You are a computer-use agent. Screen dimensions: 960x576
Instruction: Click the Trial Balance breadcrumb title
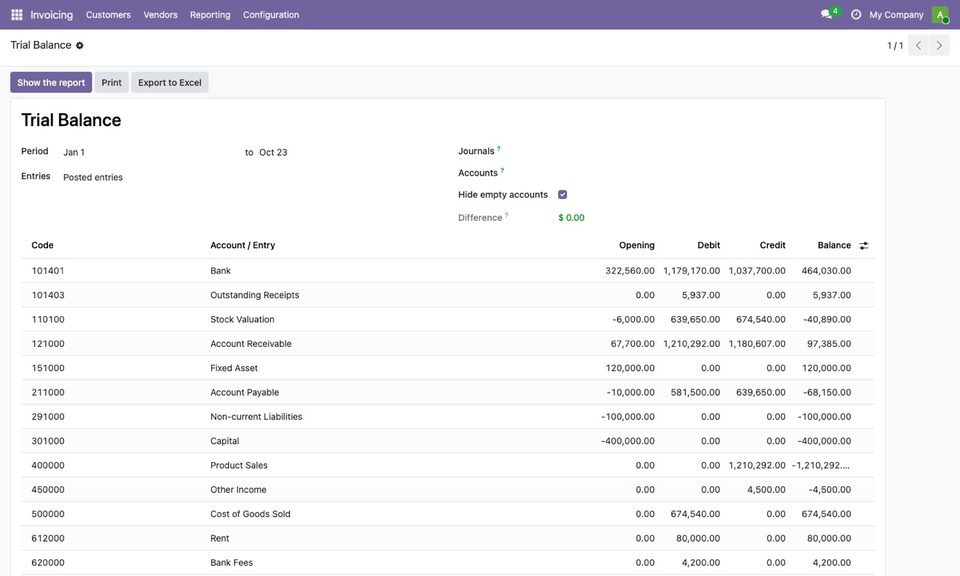pos(41,45)
